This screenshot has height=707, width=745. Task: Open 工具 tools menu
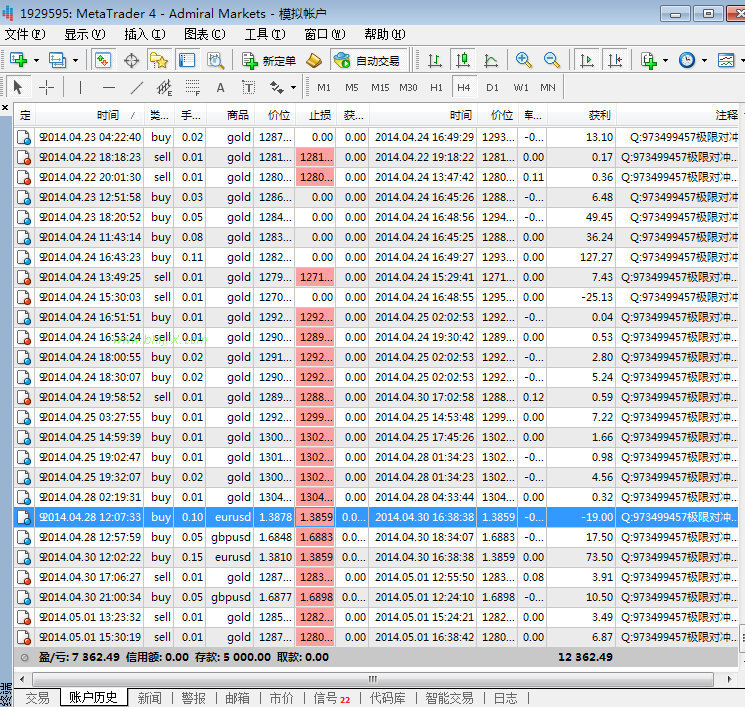tap(265, 34)
